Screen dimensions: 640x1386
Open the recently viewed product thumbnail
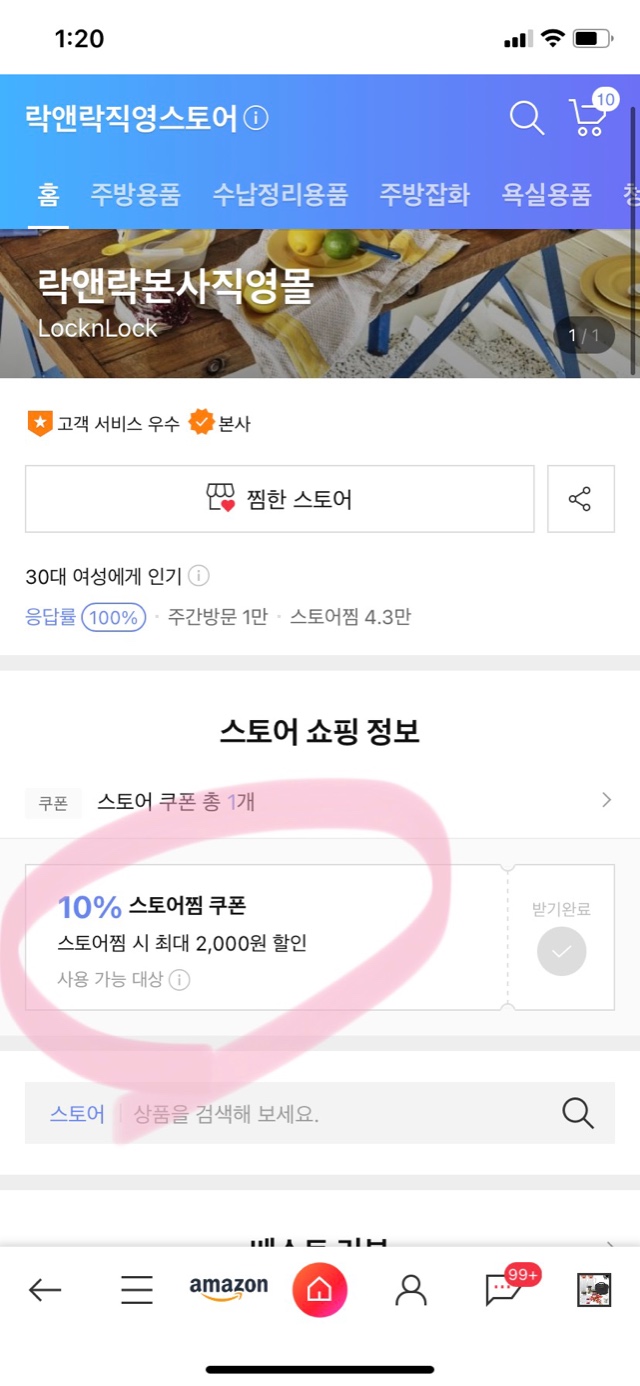pyautogui.click(x=594, y=1290)
